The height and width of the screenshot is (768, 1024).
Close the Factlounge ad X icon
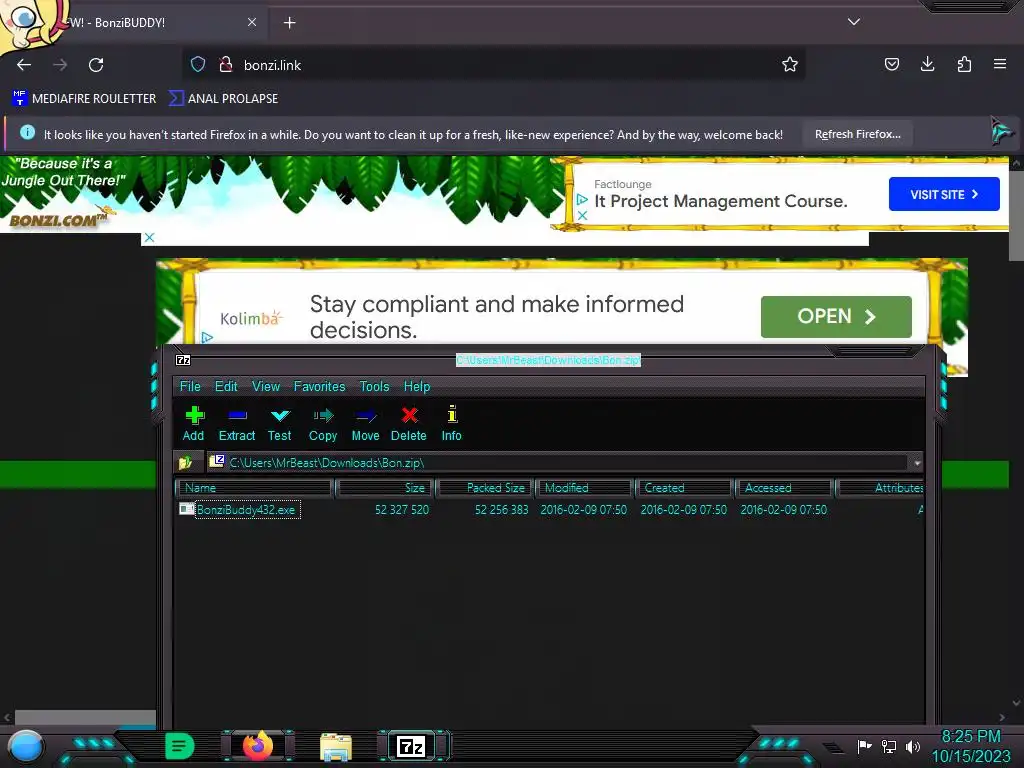tap(583, 215)
